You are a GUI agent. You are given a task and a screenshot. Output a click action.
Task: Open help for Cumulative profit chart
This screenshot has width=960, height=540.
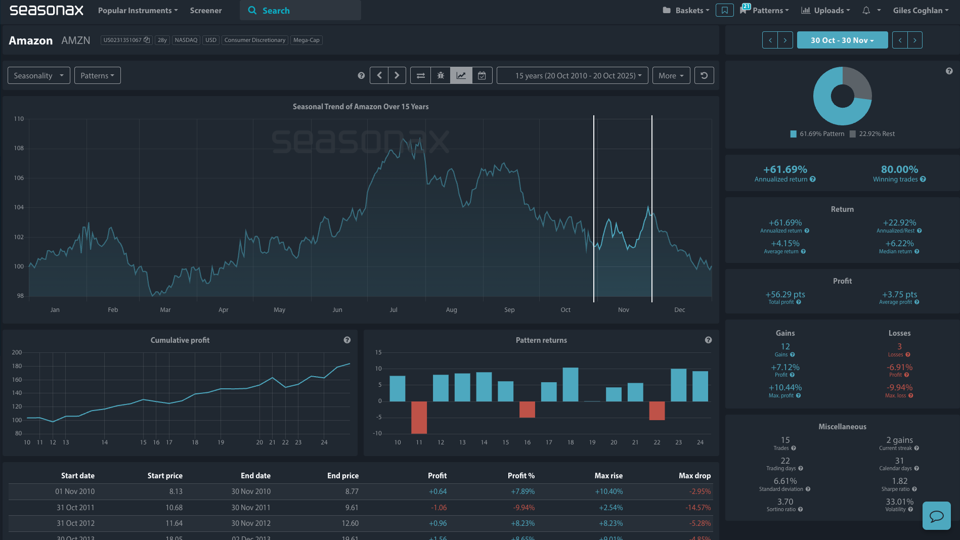coord(347,340)
